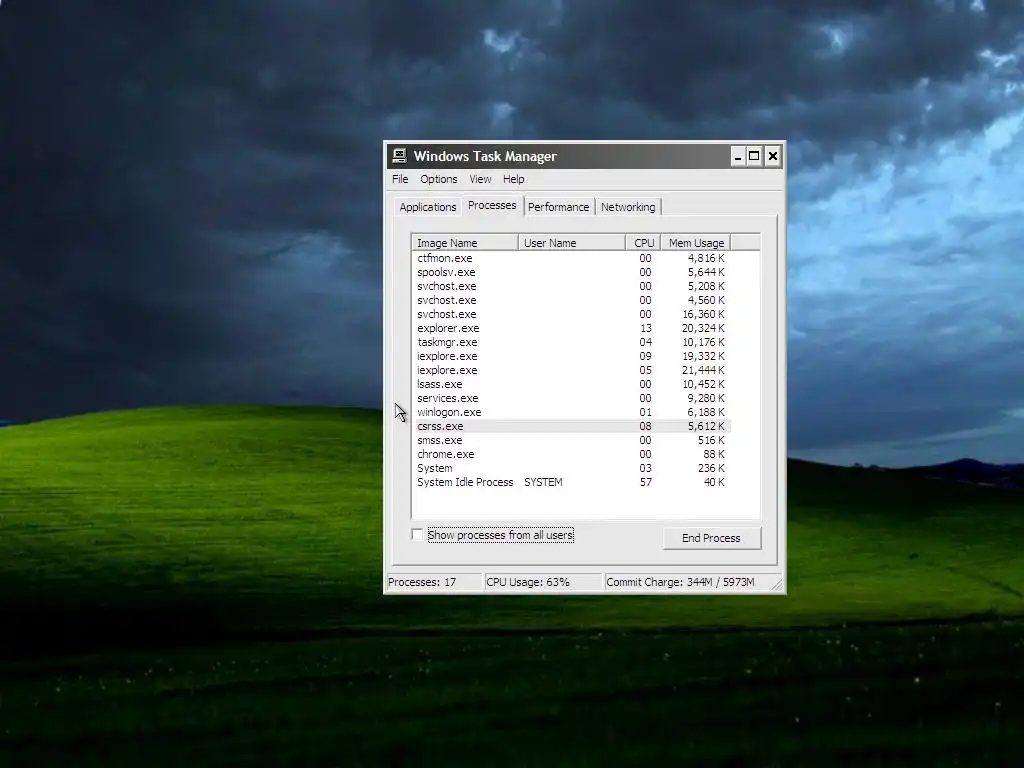Close the Windows Task Manager window
Viewport: 1024px width, 768px height.
[773, 156]
